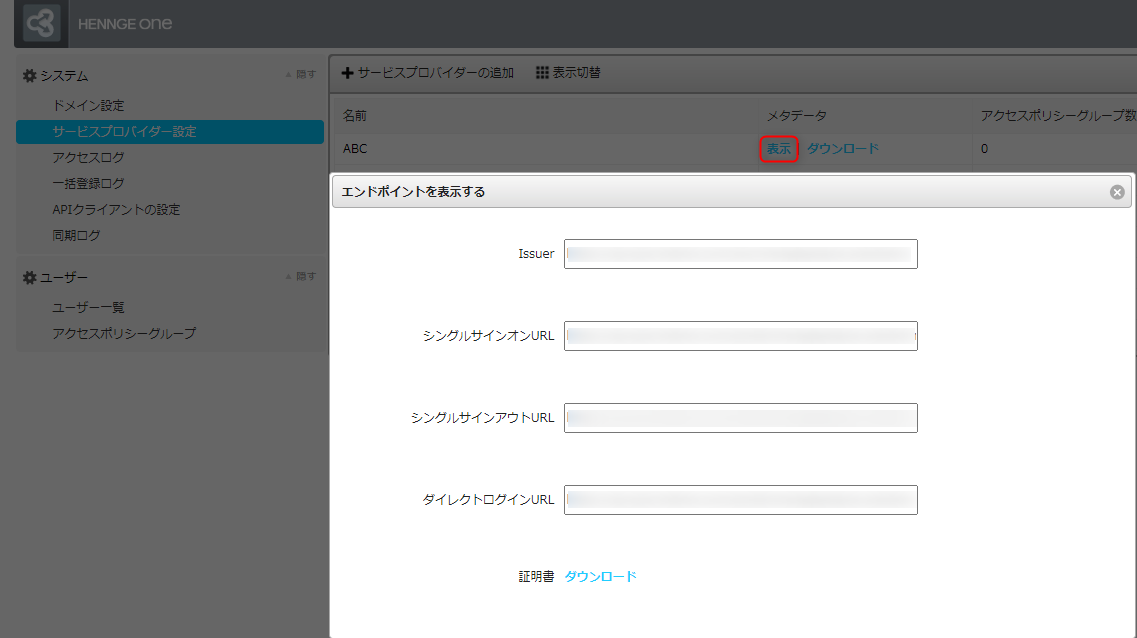The image size is (1137, 638).
Task: Select サービスプロバイダー設定 menu item
Action: click(170, 132)
